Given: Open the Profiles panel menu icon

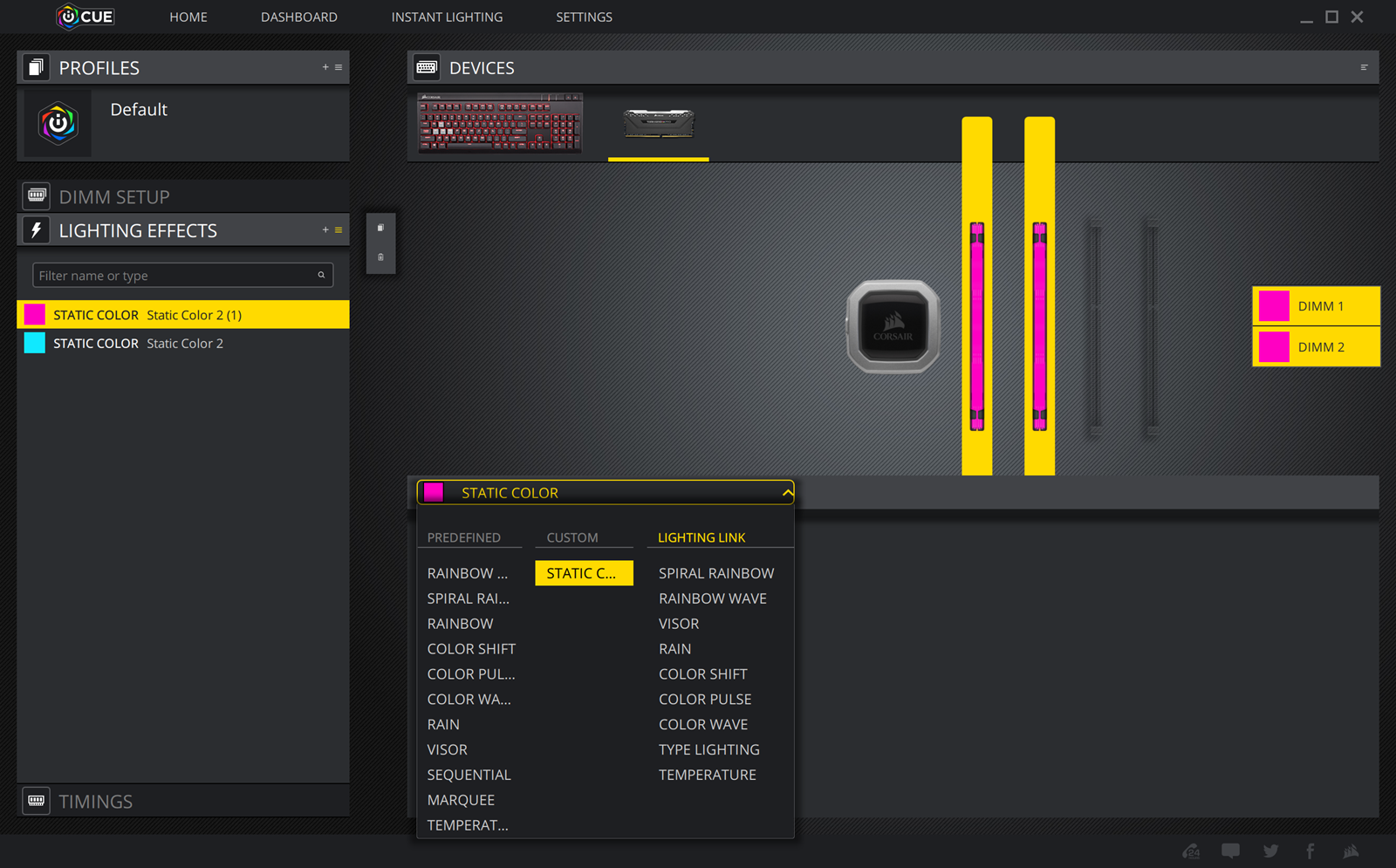Looking at the screenshot, I should [339, 67].
